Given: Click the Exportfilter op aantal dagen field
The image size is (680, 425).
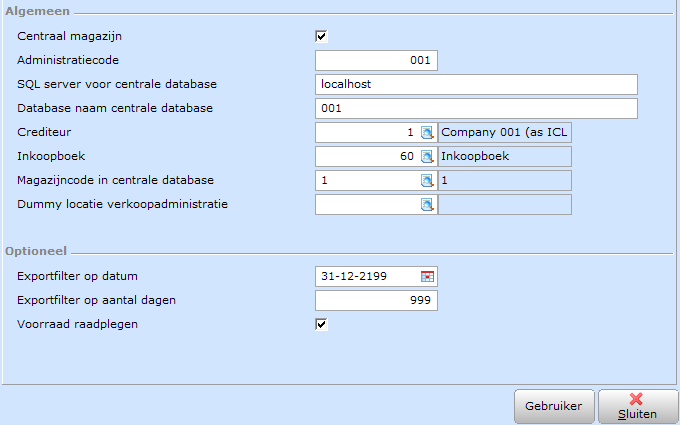Looking at the screenshot, I should (x=376, y=301).
